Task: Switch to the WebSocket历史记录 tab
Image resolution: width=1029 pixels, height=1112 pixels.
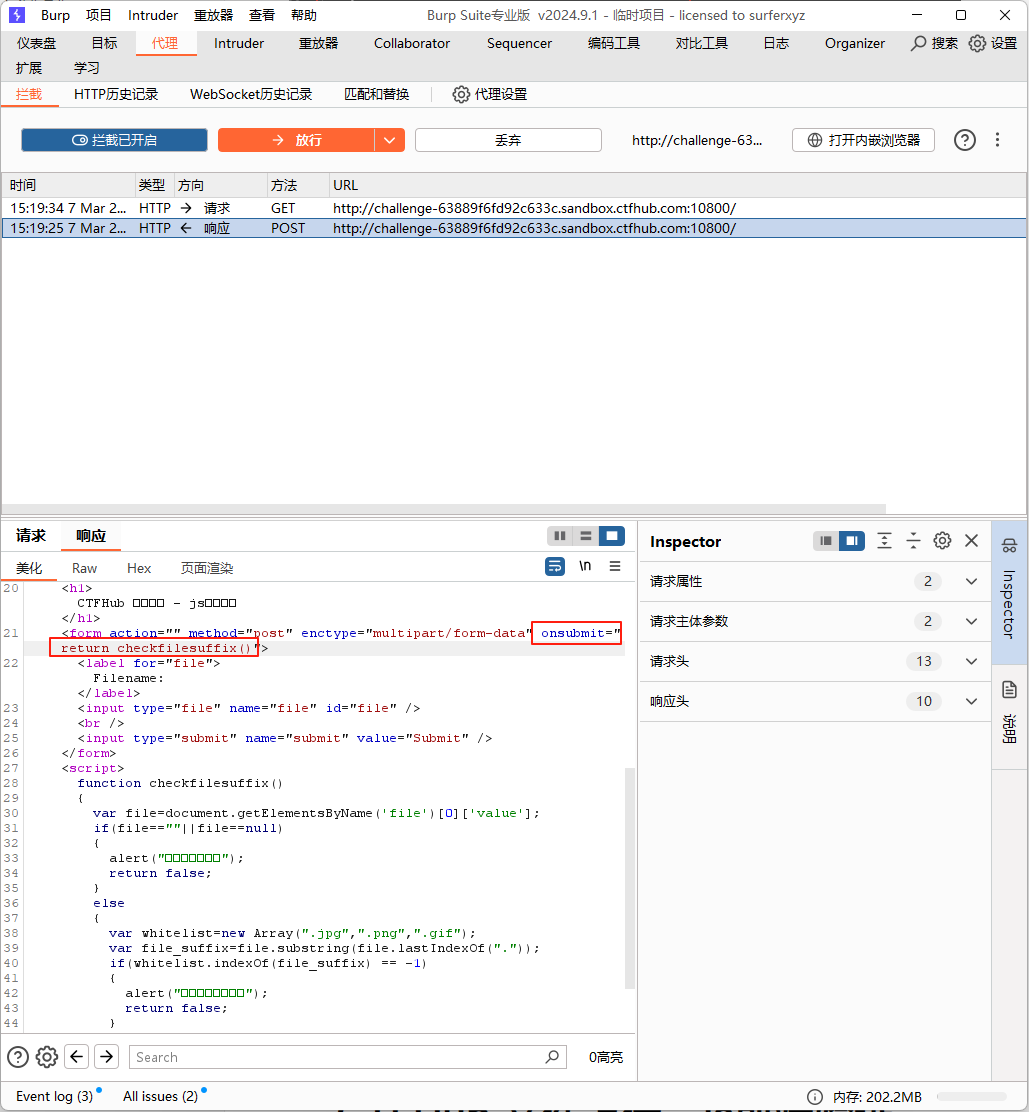Action: click(x=251, y=94)
